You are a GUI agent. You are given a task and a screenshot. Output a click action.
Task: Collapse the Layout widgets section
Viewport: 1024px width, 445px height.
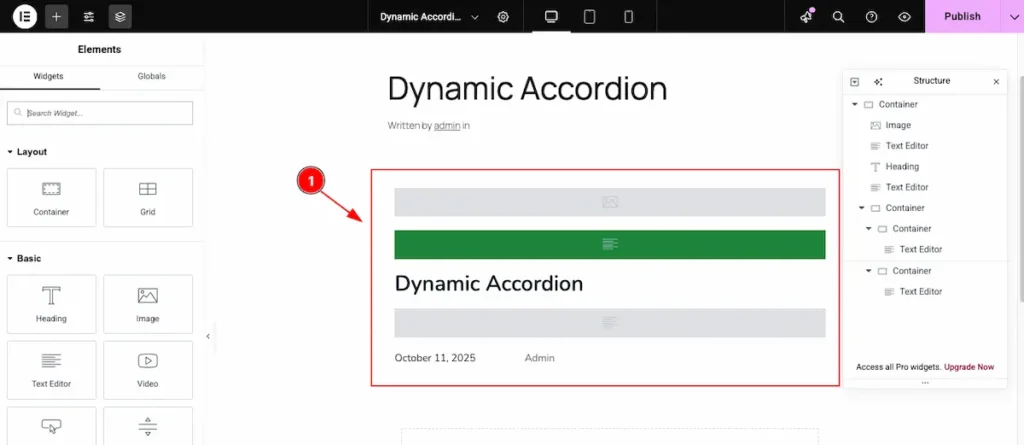(x=9, y=152)
